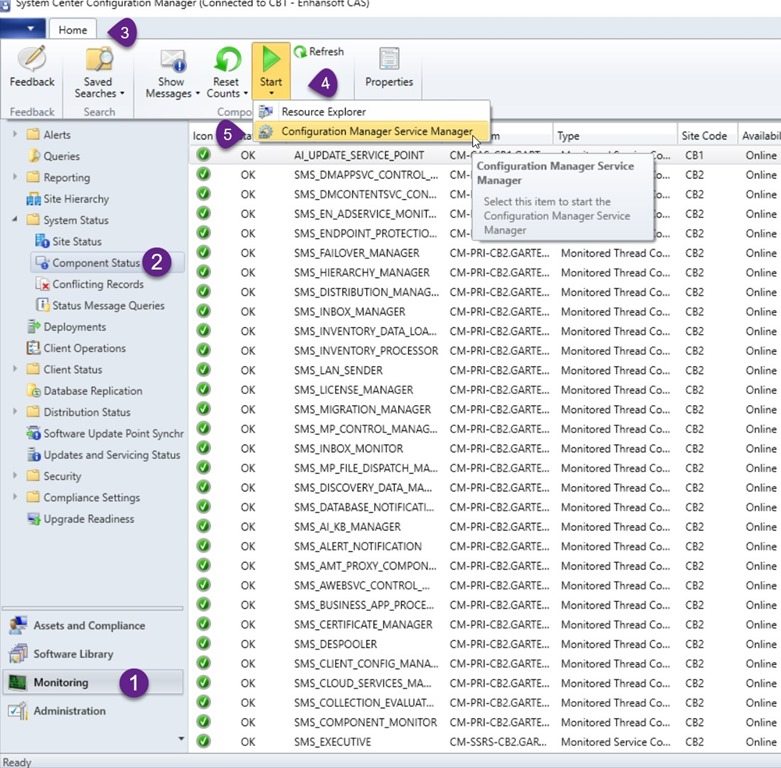Click the Feedback ribbon icon
The height and width of the screenshot is (768, 781).
pyautogui.click(x=32, y=61)
